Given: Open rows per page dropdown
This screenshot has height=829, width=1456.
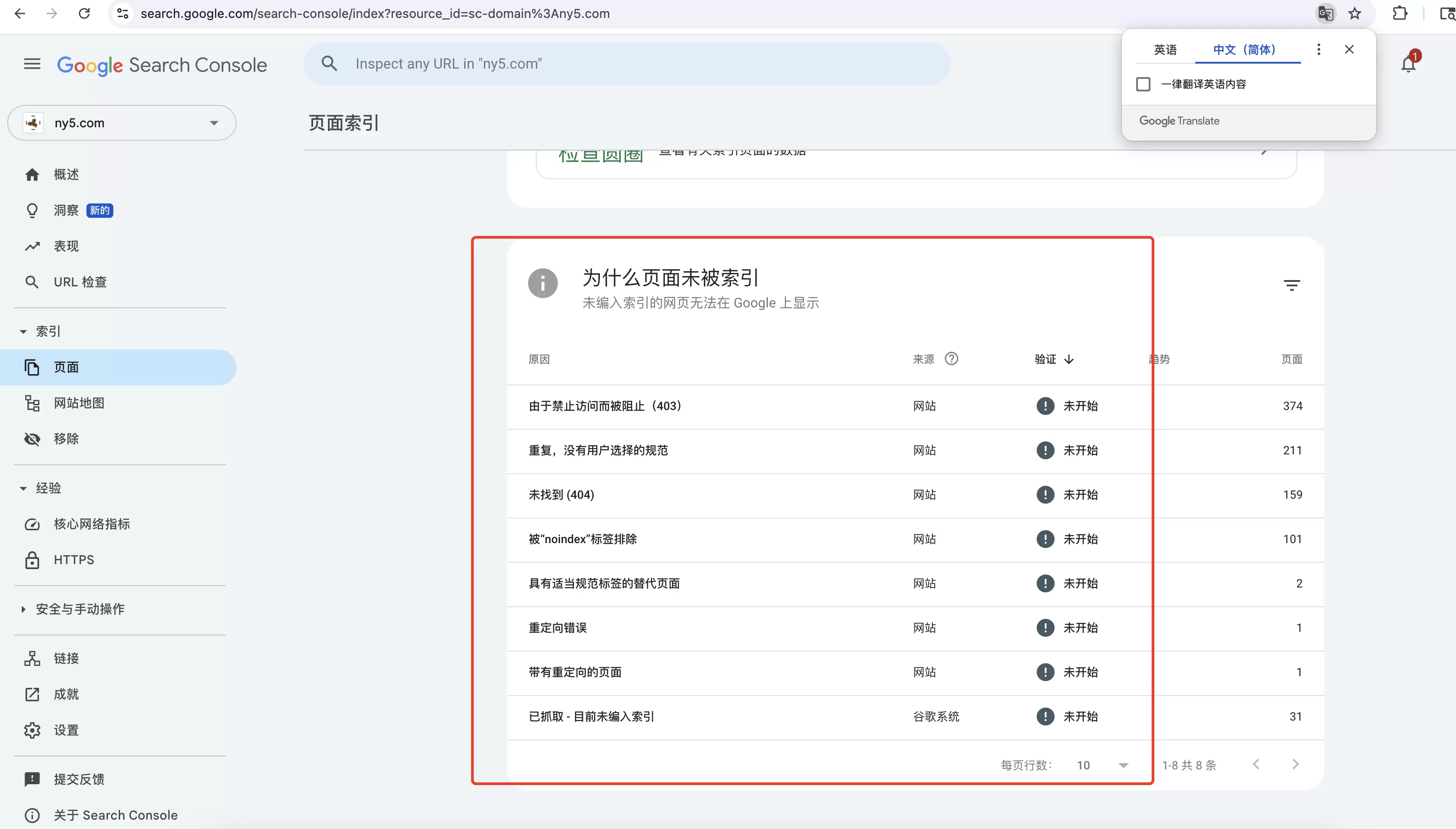Looking at the screenshot, I should pyautogui.click(x=1103, y=765).
